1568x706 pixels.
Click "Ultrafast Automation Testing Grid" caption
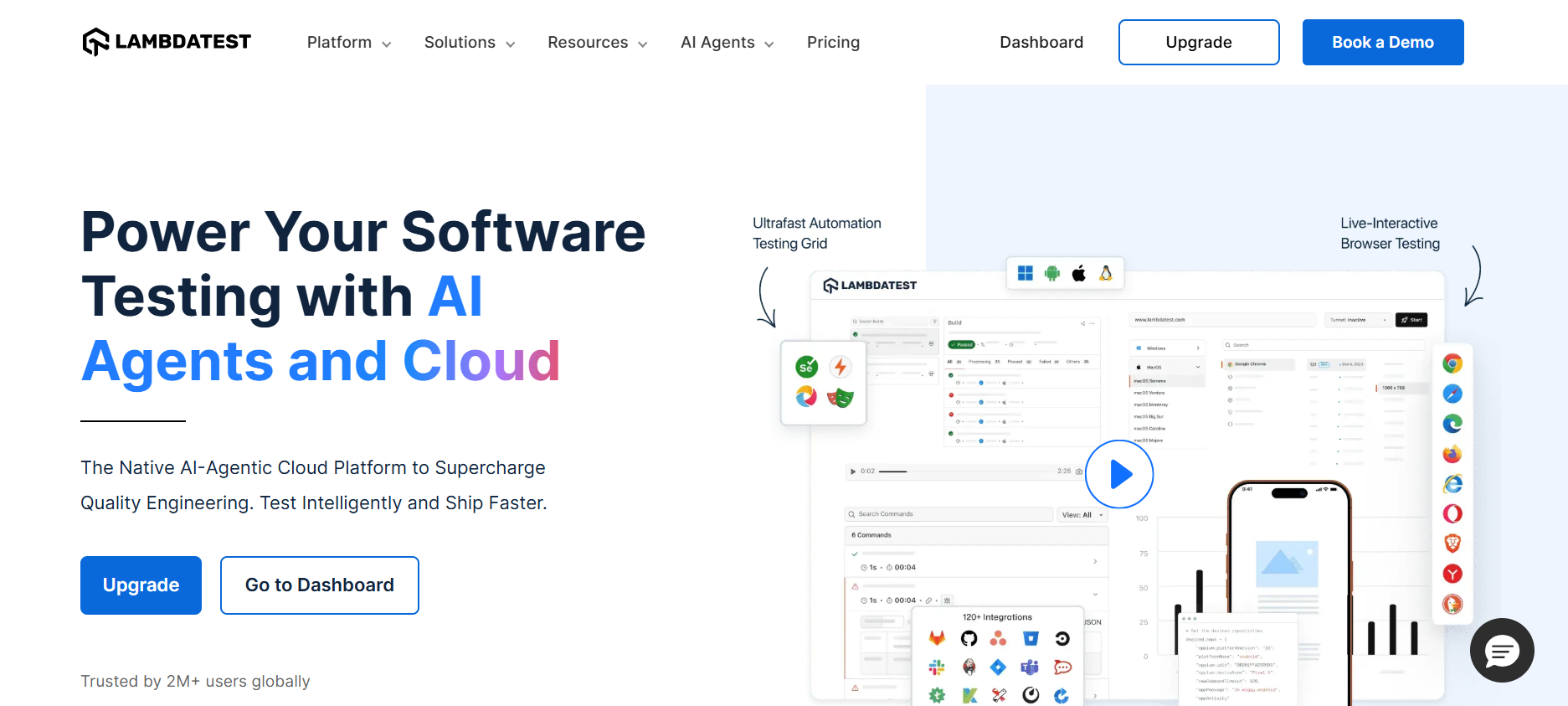[x=817, y=234]
